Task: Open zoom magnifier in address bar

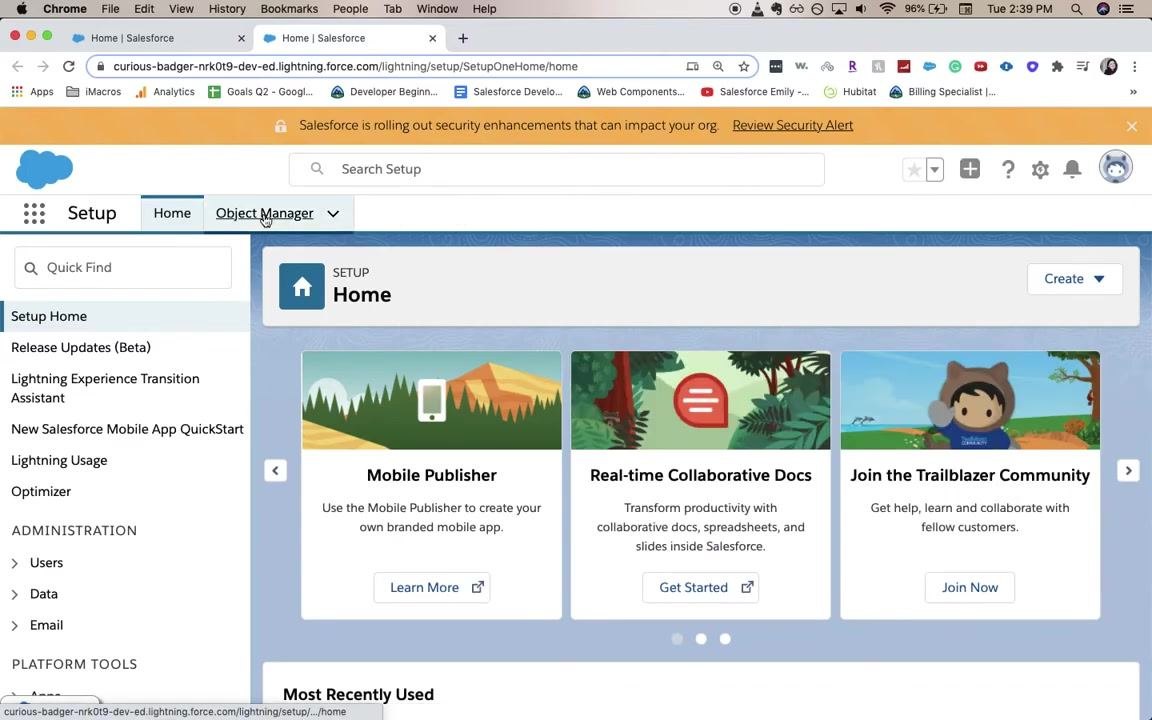Action: pyautogui.click(x=718, y=66)
